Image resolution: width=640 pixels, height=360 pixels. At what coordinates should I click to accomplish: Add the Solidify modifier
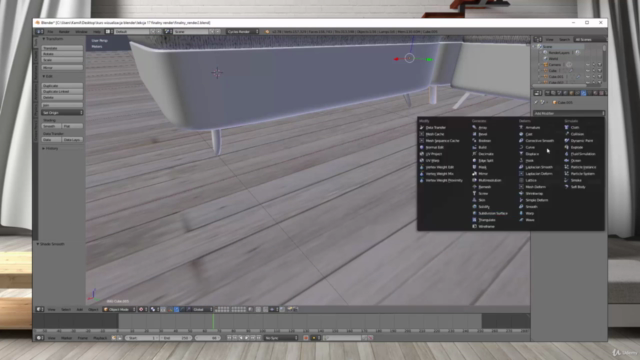pyautogui.click(x=484, y=207)
